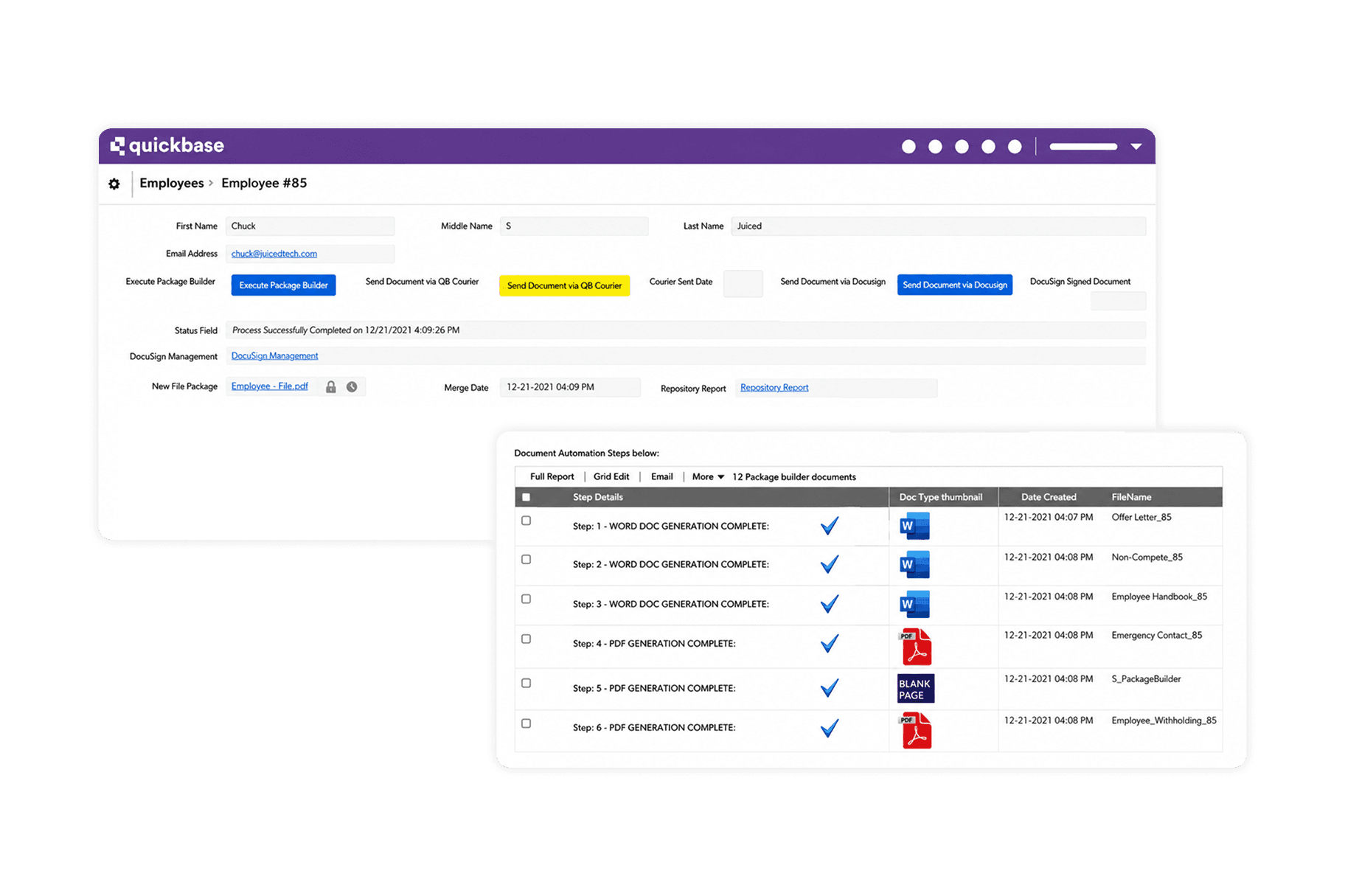Click the Emergency Contact_85 file name
This screenshot has width=1345, height=896.
pos(1156,635)
